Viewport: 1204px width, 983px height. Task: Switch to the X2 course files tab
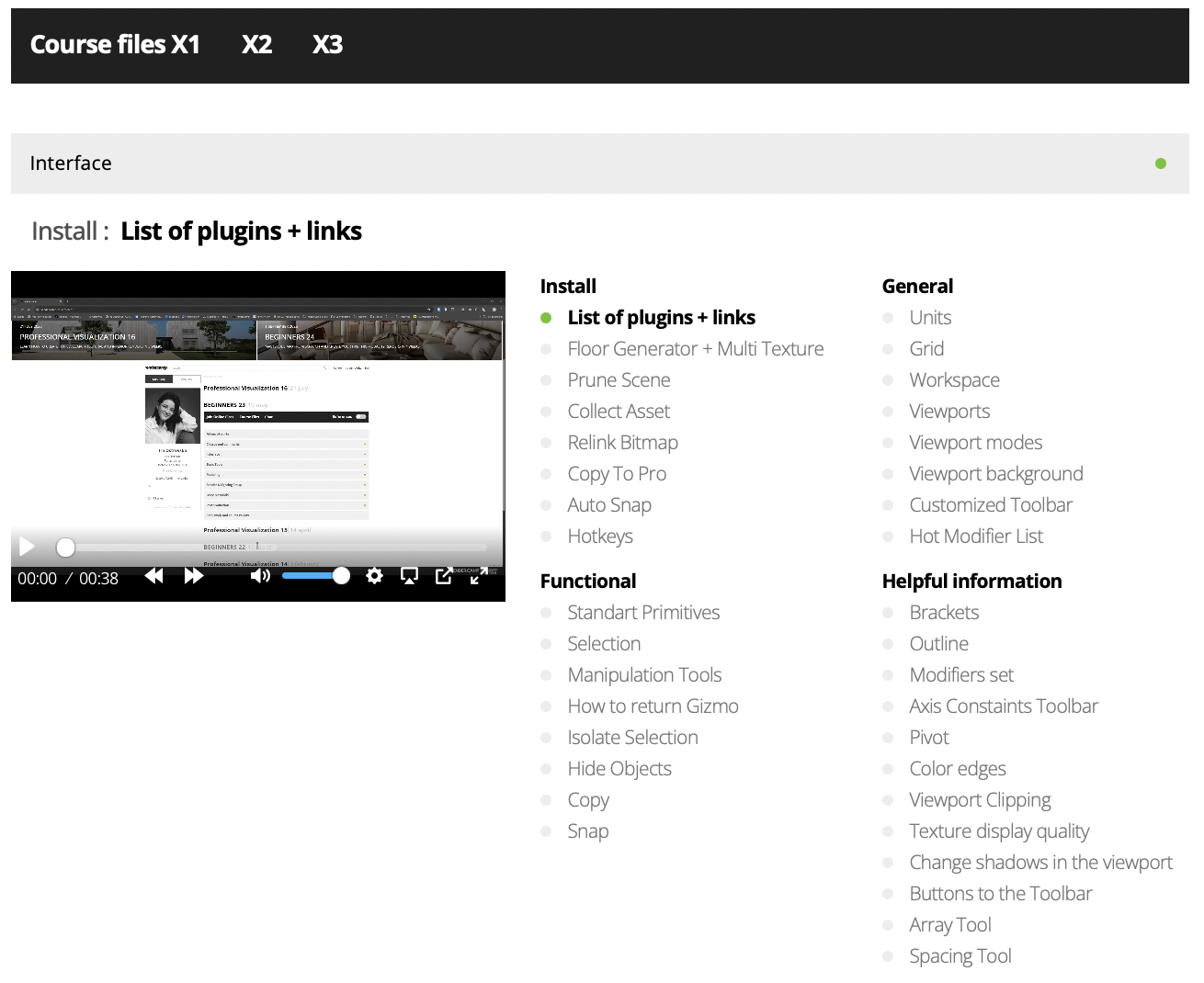click(x=256, y=44)
